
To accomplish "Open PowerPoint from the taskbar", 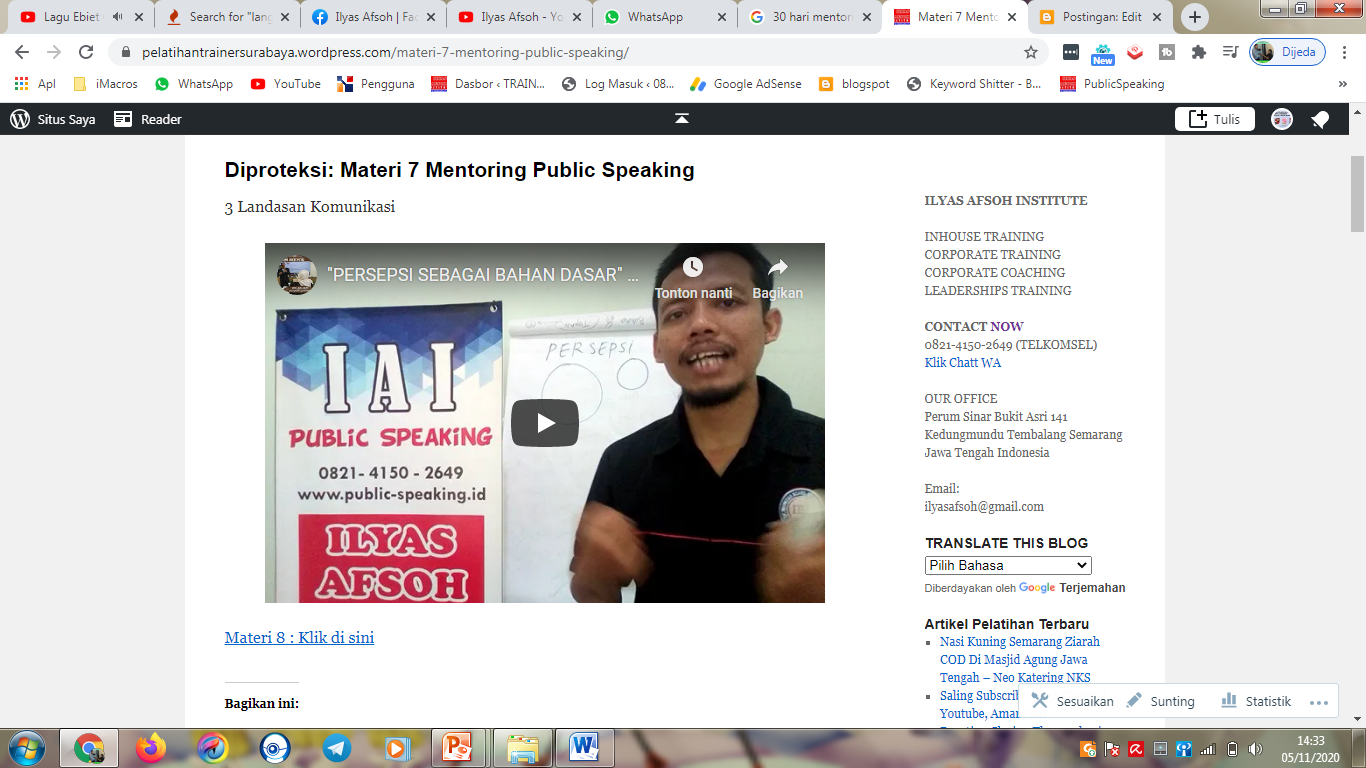I will coord(458,748).
